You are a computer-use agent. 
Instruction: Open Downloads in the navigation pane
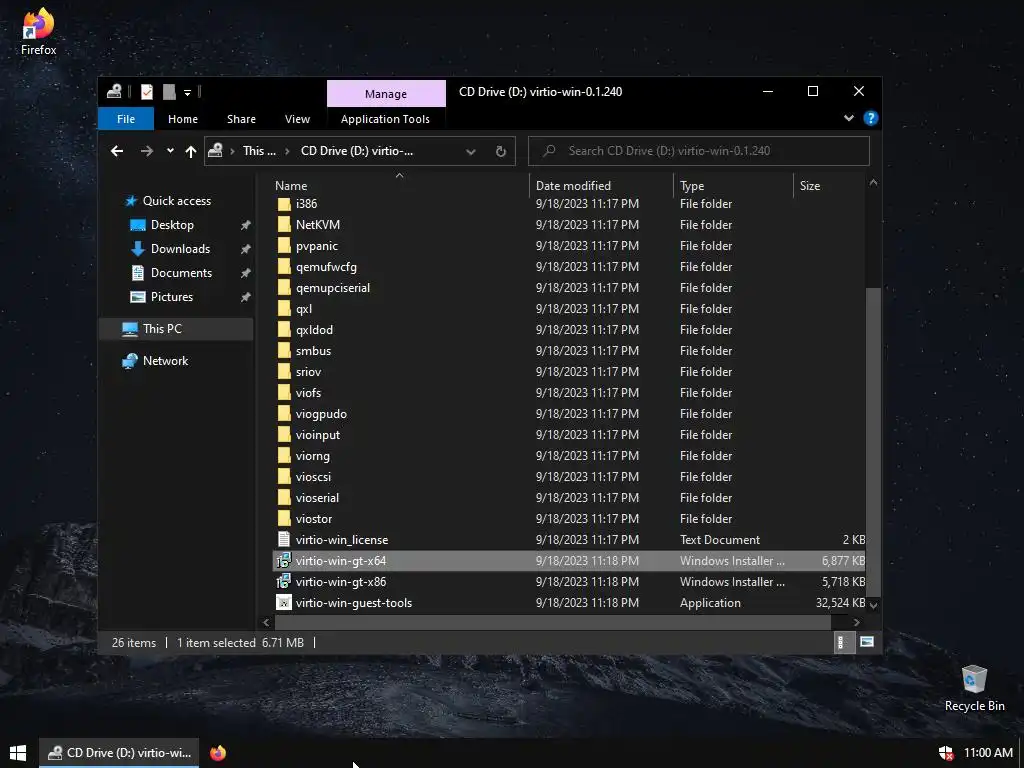tap(180, 249)
